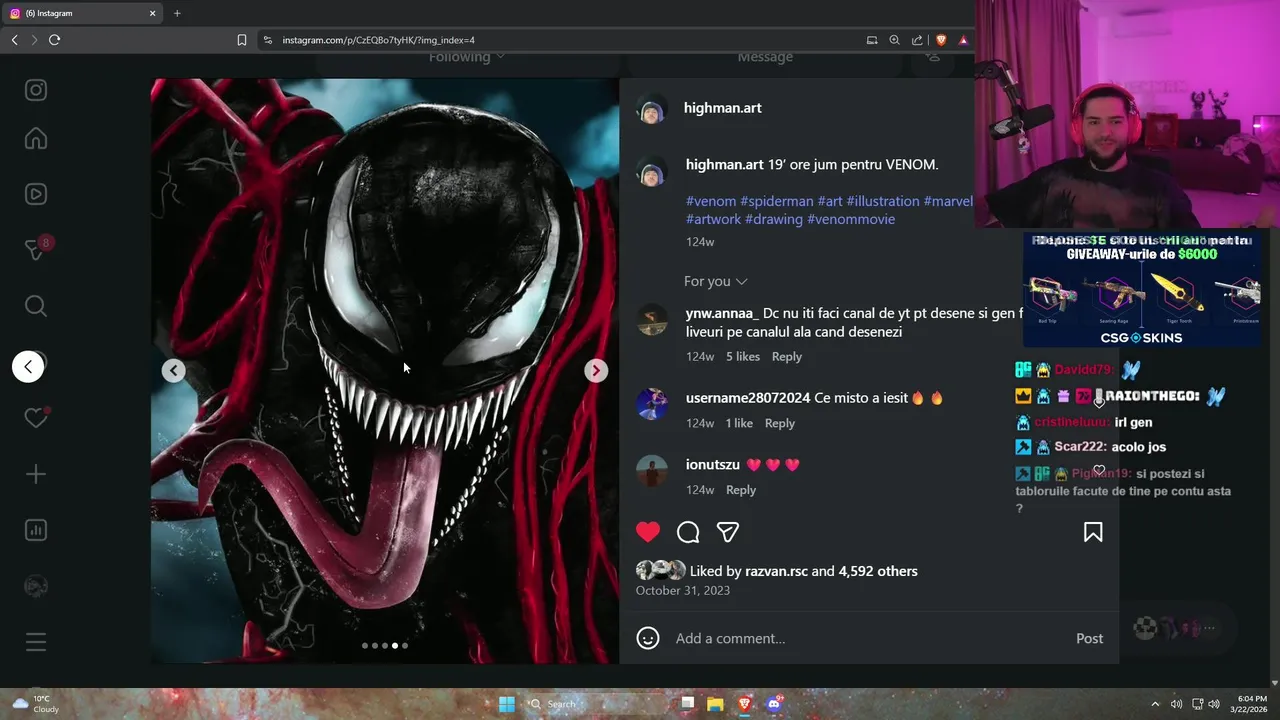Open the taskbar clock showing 6:04 PM

tap(1252, 704)
